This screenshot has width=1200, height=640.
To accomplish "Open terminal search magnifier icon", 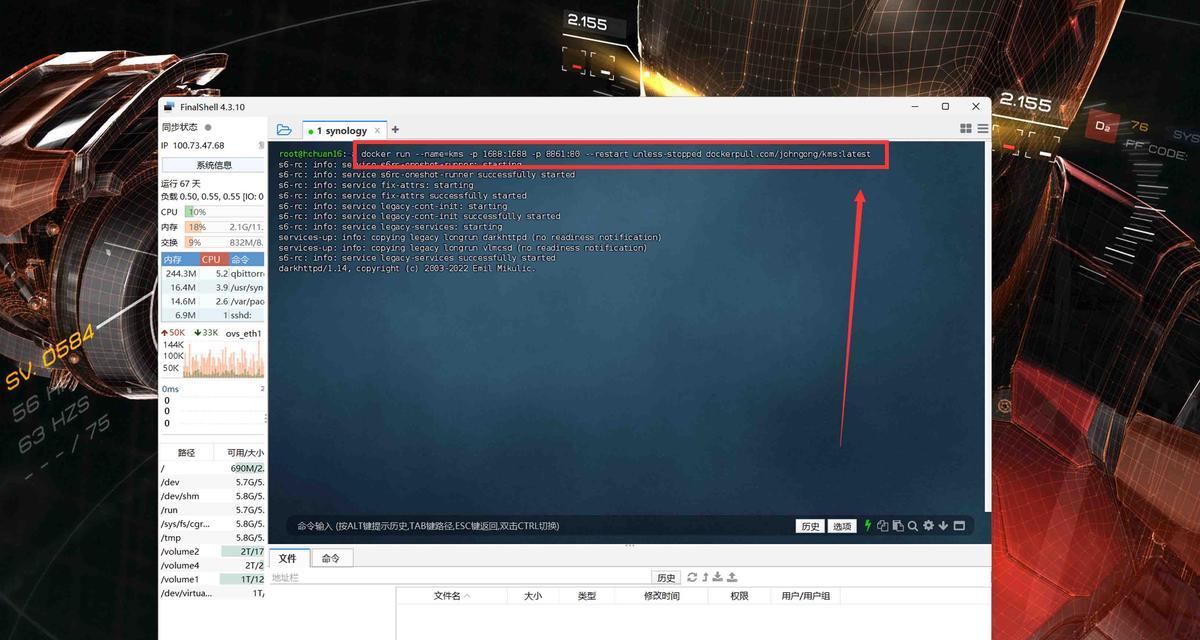I will 913,525.
